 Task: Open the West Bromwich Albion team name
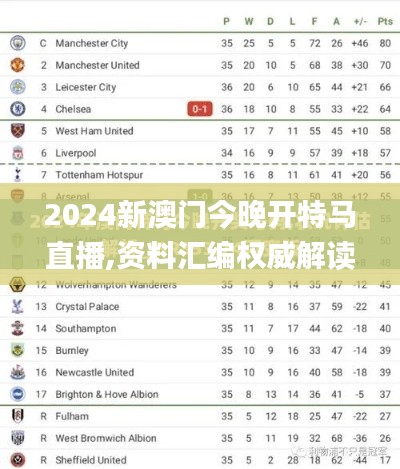pos(106,438)
